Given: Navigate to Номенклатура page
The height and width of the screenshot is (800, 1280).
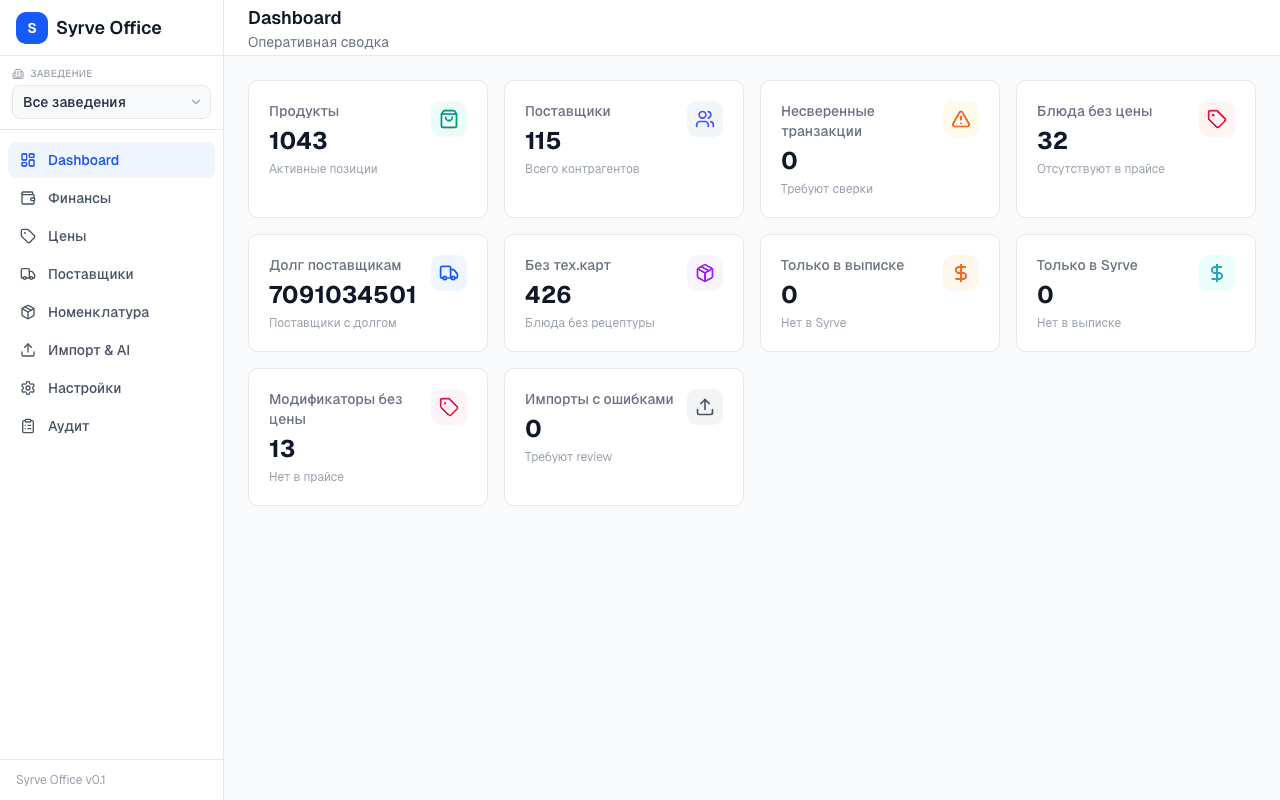Looking at the screenshot, I should click(98, 312).
